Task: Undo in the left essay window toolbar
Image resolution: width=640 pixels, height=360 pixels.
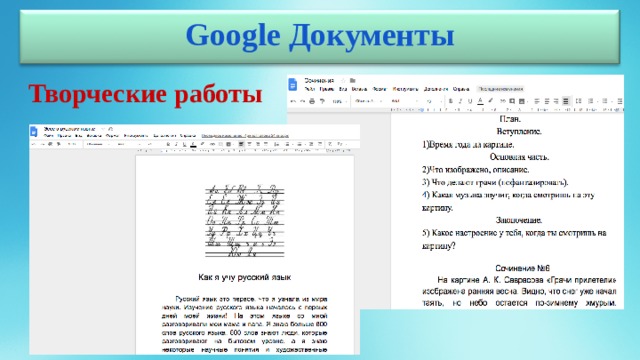Action: [x=34, y=144]
